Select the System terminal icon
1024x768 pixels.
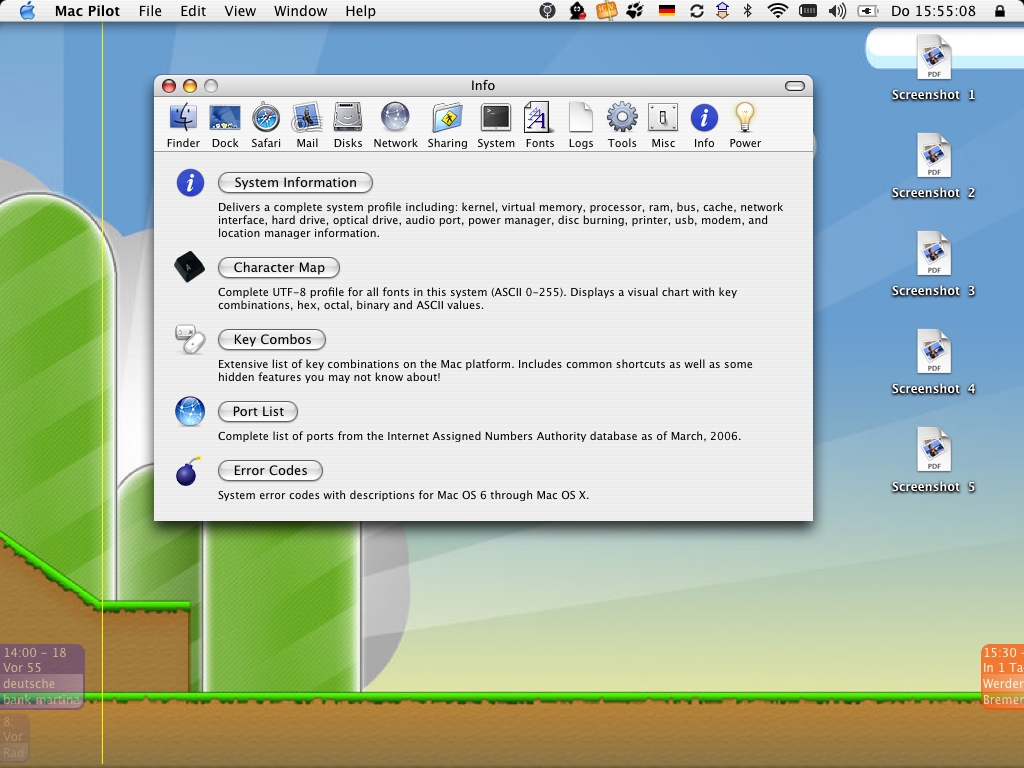[496, 125]
